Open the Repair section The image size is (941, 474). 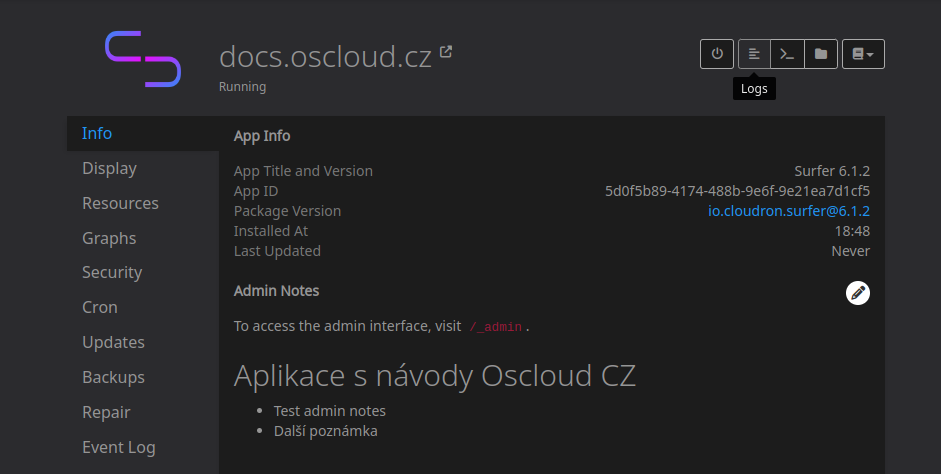pyautogui.click(x=106, y=412)
